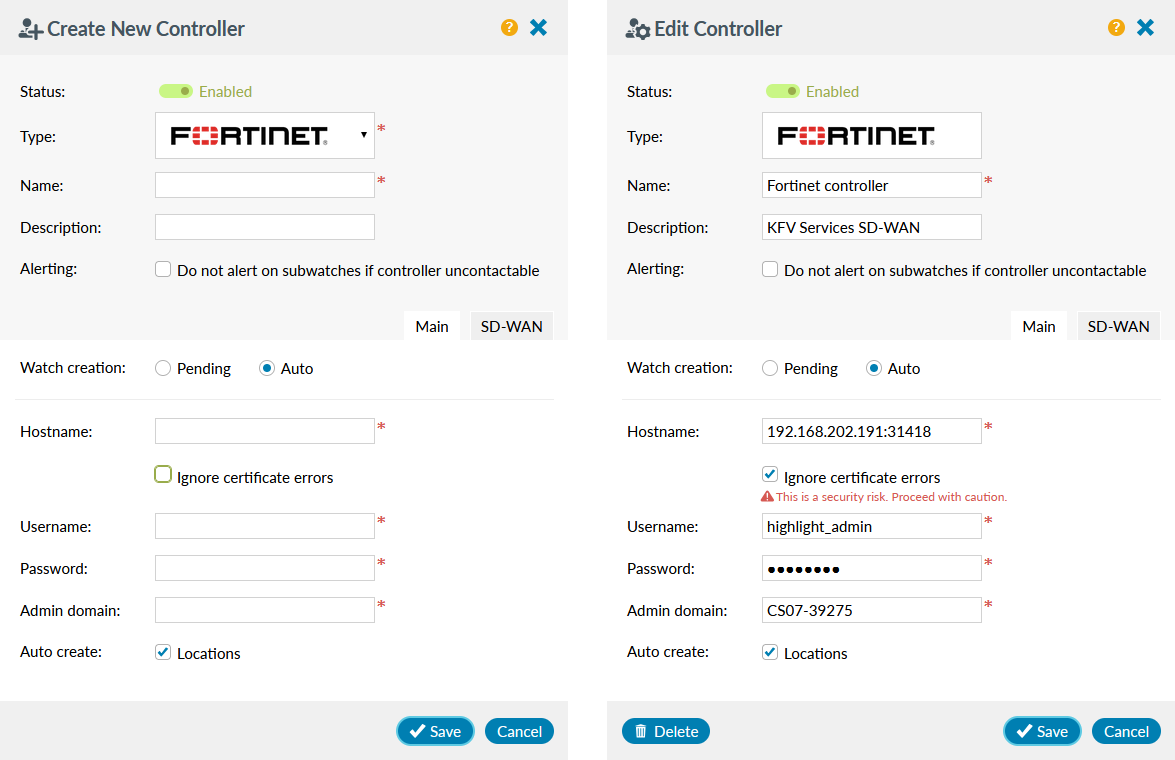Click the security risk warning triangle
The width and height of the screenshot is (1175, 760).
769,497
